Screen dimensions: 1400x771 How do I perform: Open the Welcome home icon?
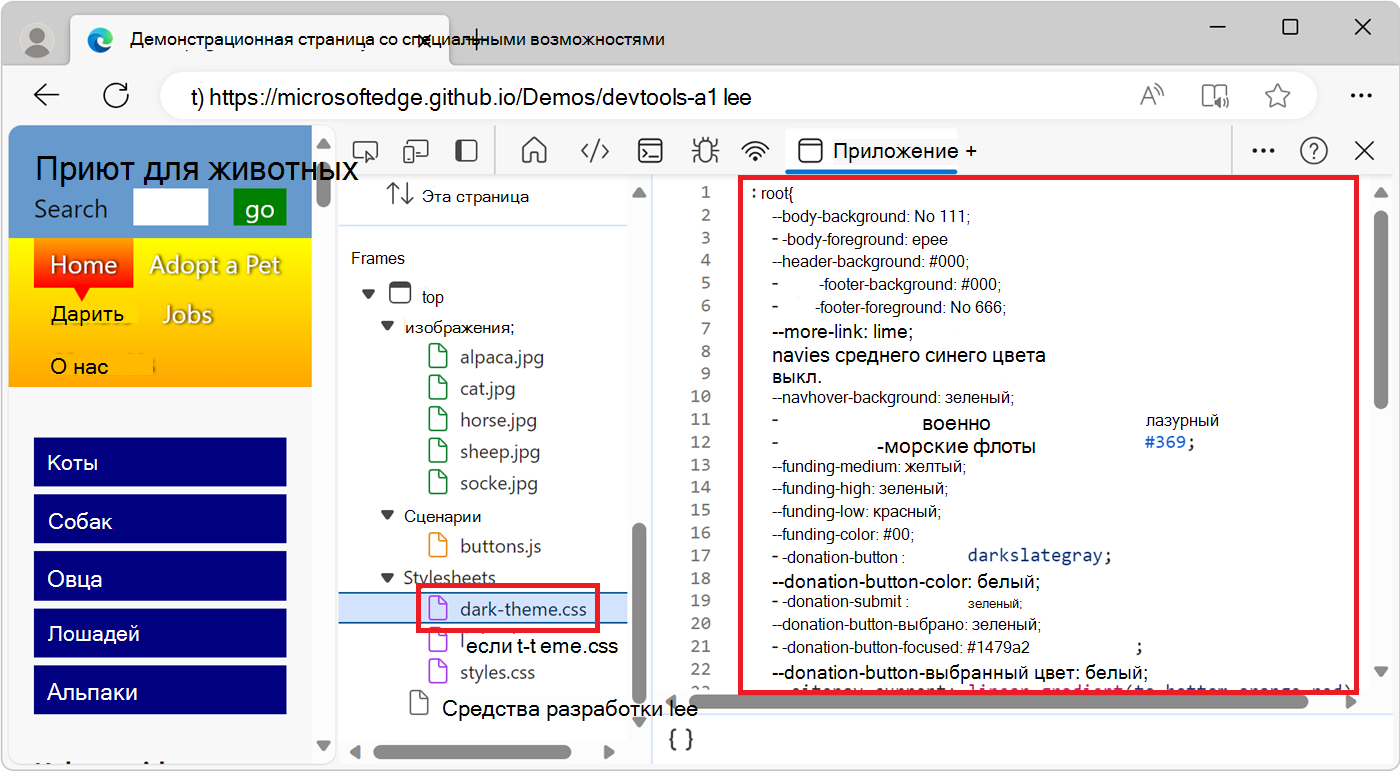[533, 150]
